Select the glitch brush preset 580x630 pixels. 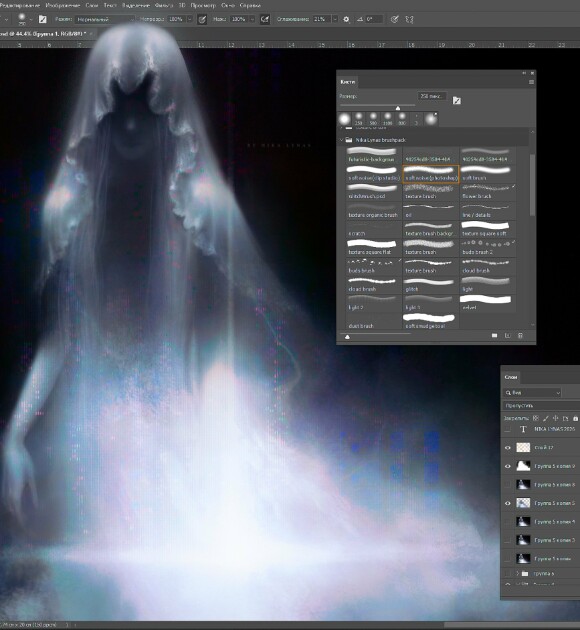point(431,285)
